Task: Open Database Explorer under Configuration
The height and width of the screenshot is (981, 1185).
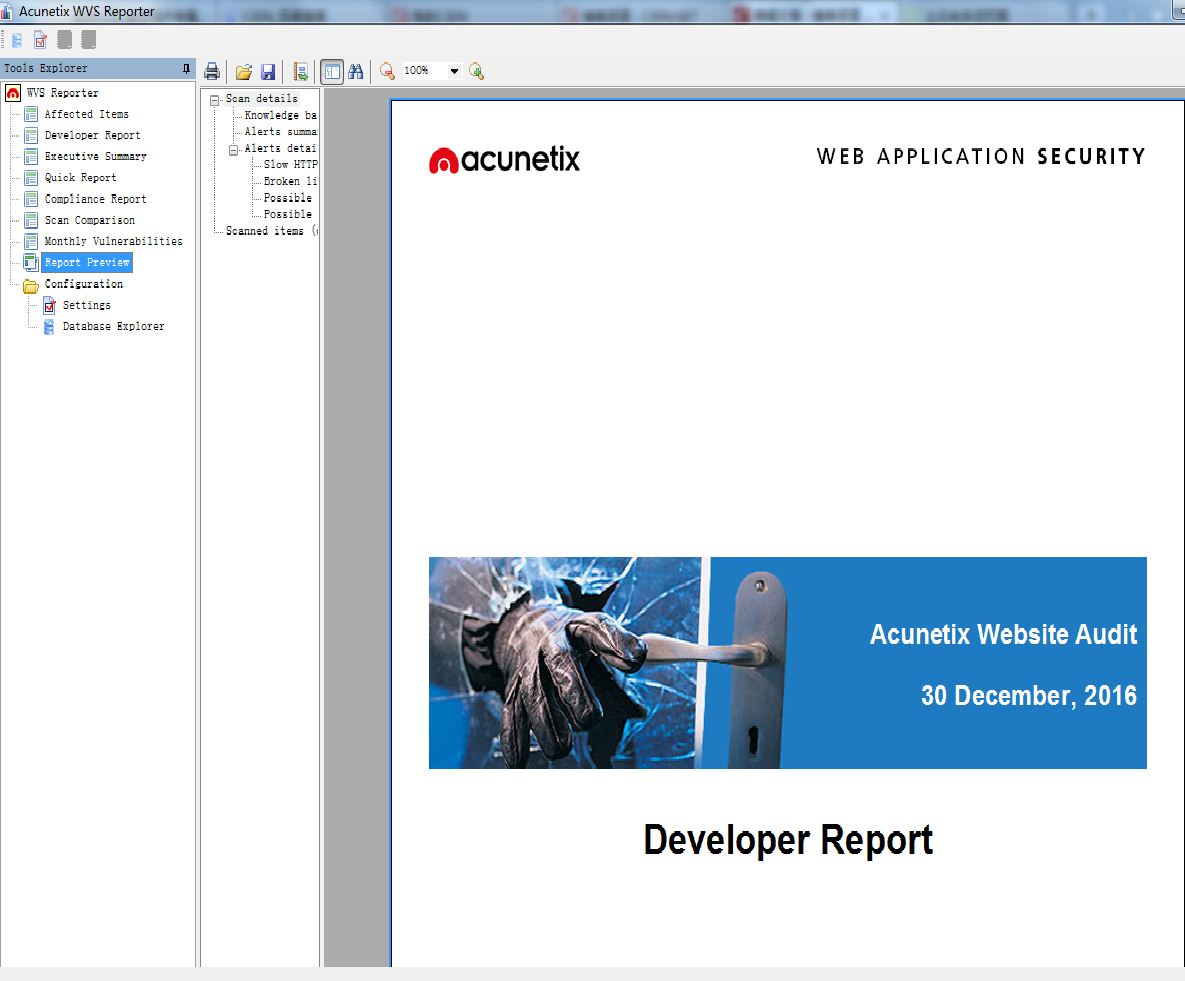Action: click(x=113, y=326)
